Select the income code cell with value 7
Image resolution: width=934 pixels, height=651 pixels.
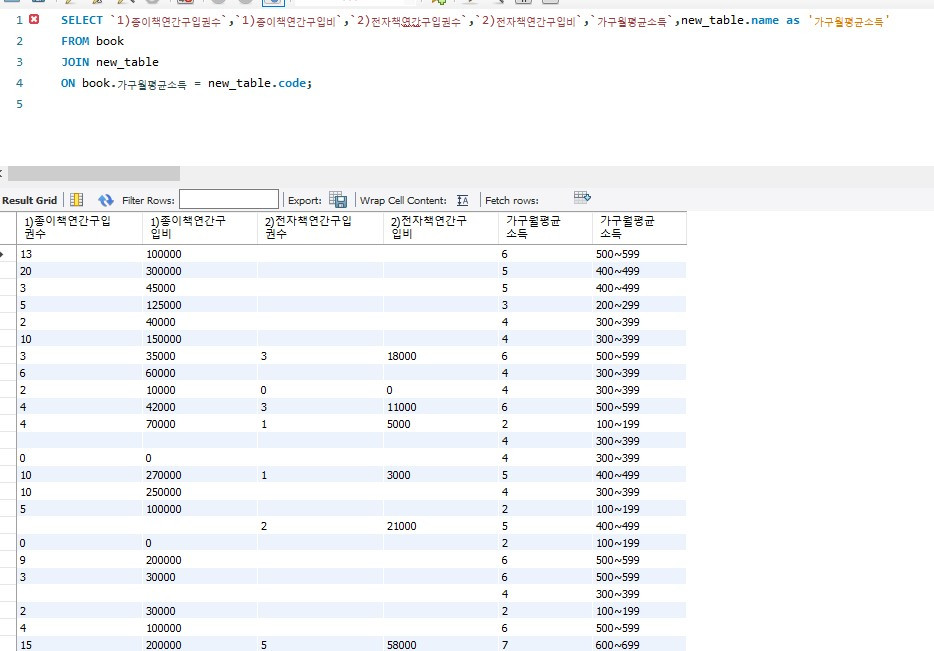(545, 644)
